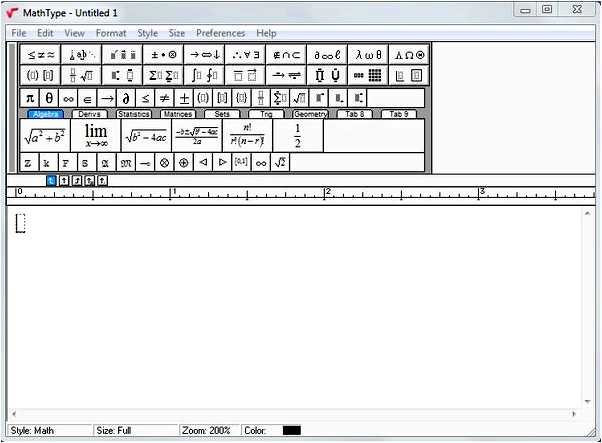Viewport: 602px width, 443px height.
Task: Insert the plus-minus symbol (±)
Action: 184,98
